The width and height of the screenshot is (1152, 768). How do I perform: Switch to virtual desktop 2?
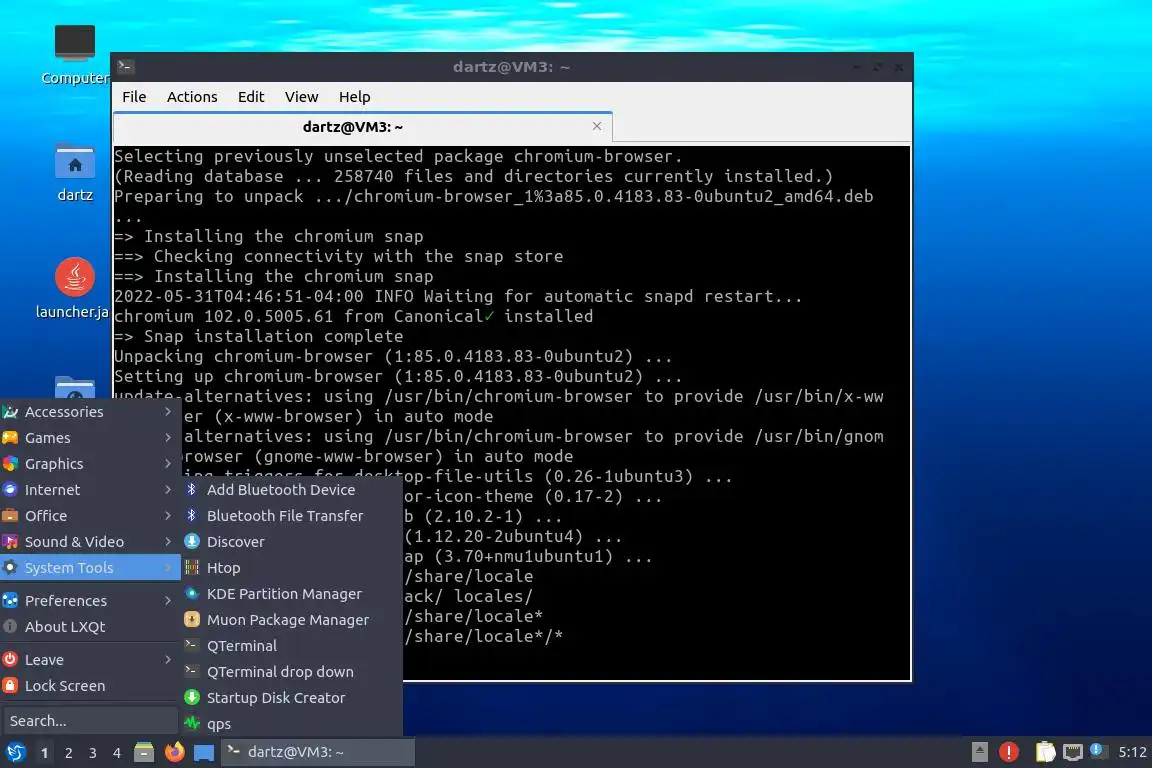[68, 753]
